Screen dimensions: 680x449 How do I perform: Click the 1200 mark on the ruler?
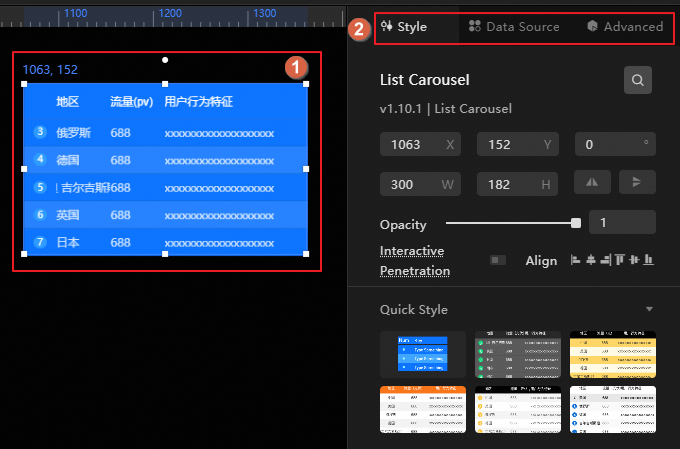(x=170, y=13)
